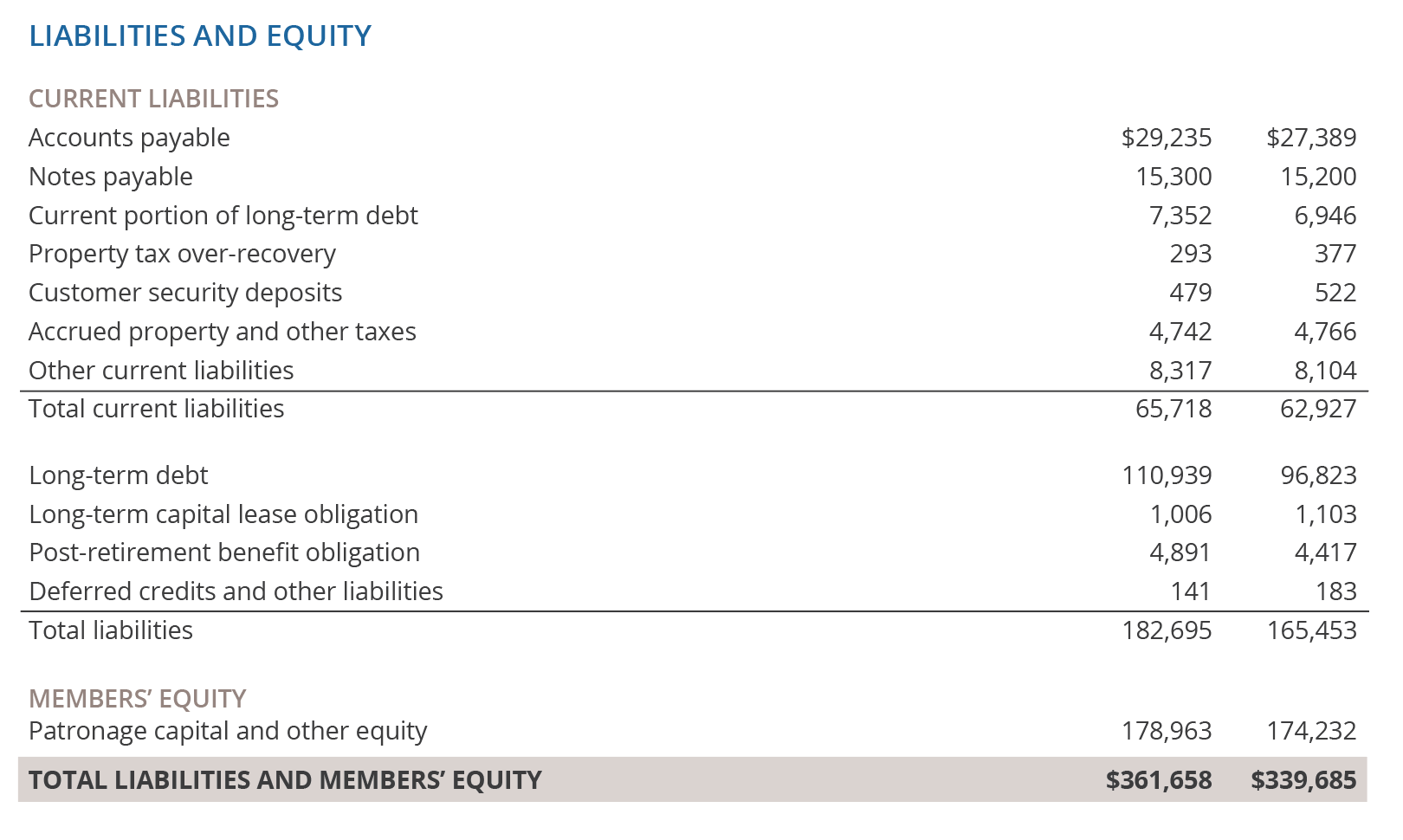The width and height of the screenshot is (1403, 840).
Task: Select the $29,235 accounts payable value
Action: pos(1166,138)
